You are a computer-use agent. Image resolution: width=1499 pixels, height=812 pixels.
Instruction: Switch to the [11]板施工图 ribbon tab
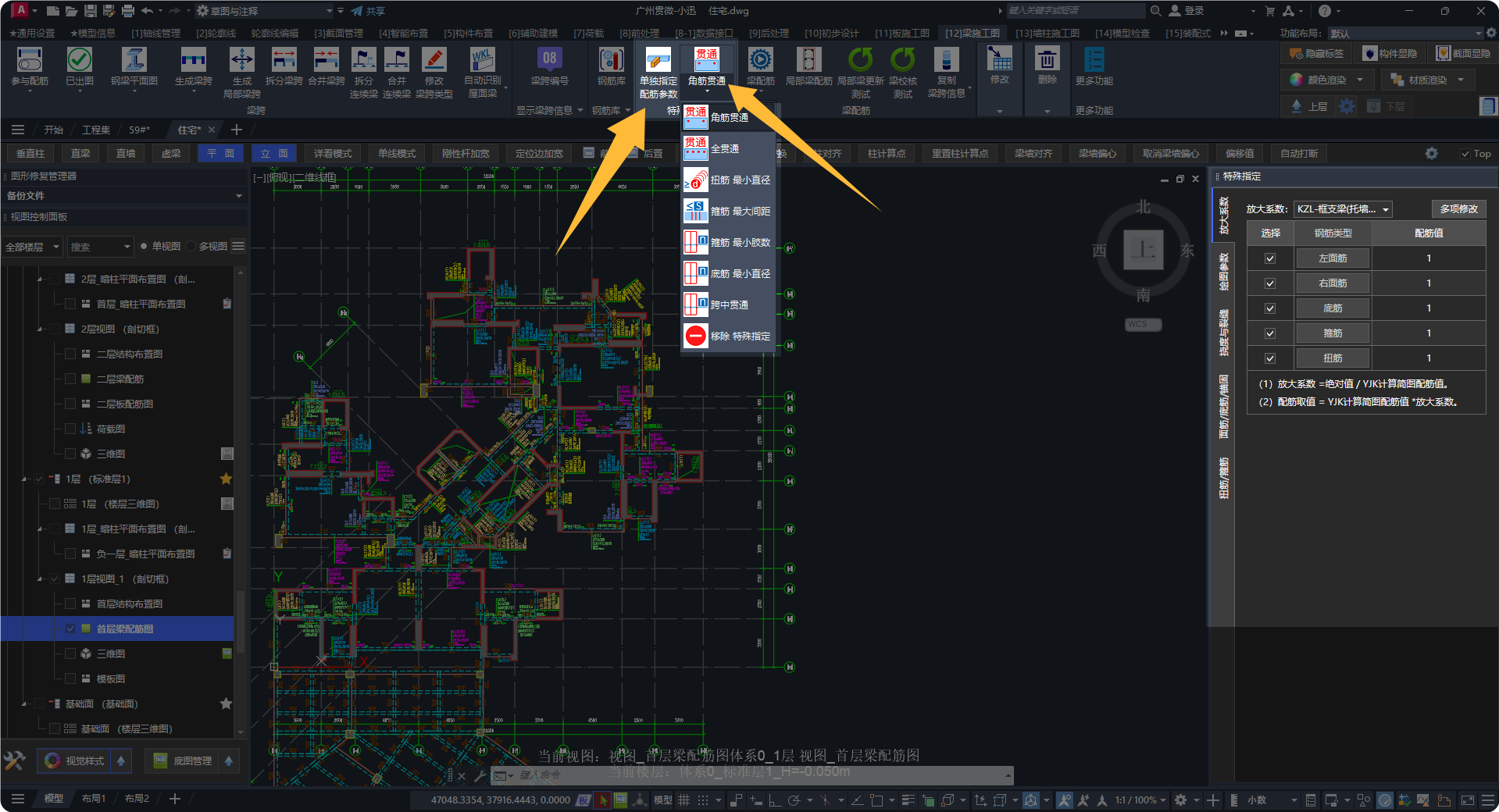(902, 34)
